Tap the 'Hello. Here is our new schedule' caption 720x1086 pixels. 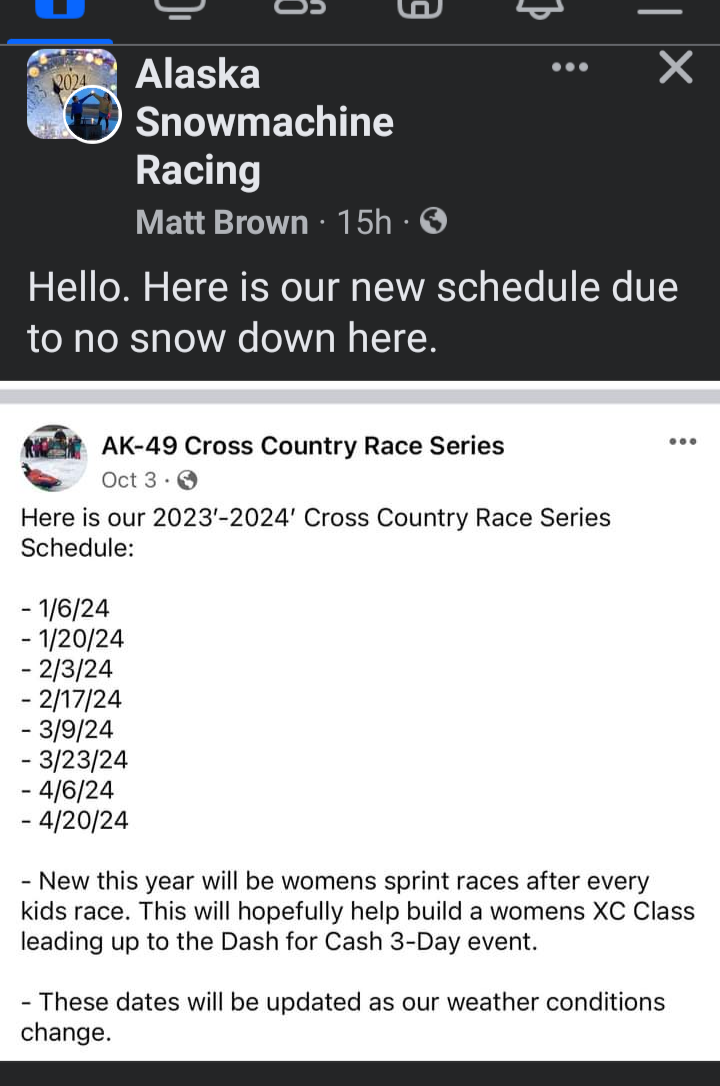352,312
